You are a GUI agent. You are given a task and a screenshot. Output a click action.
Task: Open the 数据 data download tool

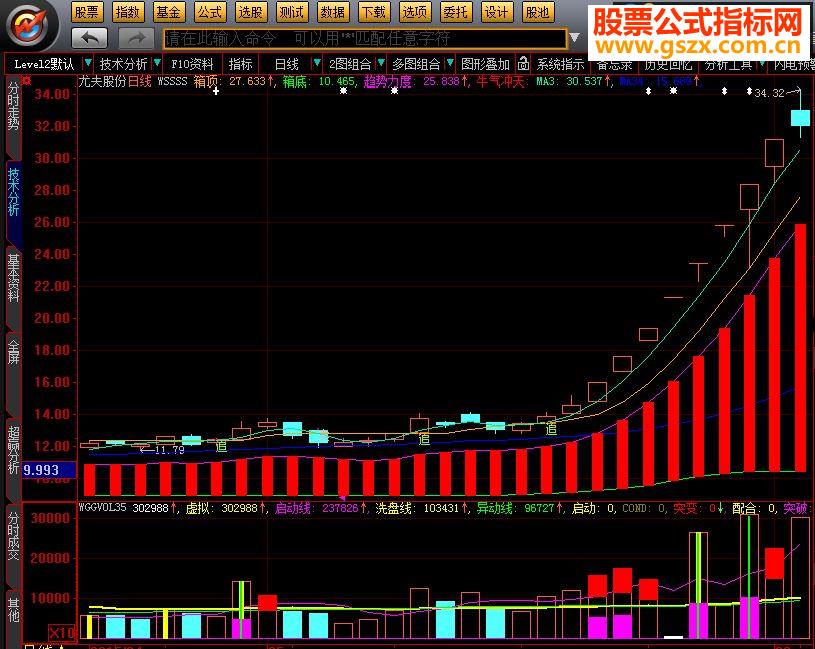[332, 13]
